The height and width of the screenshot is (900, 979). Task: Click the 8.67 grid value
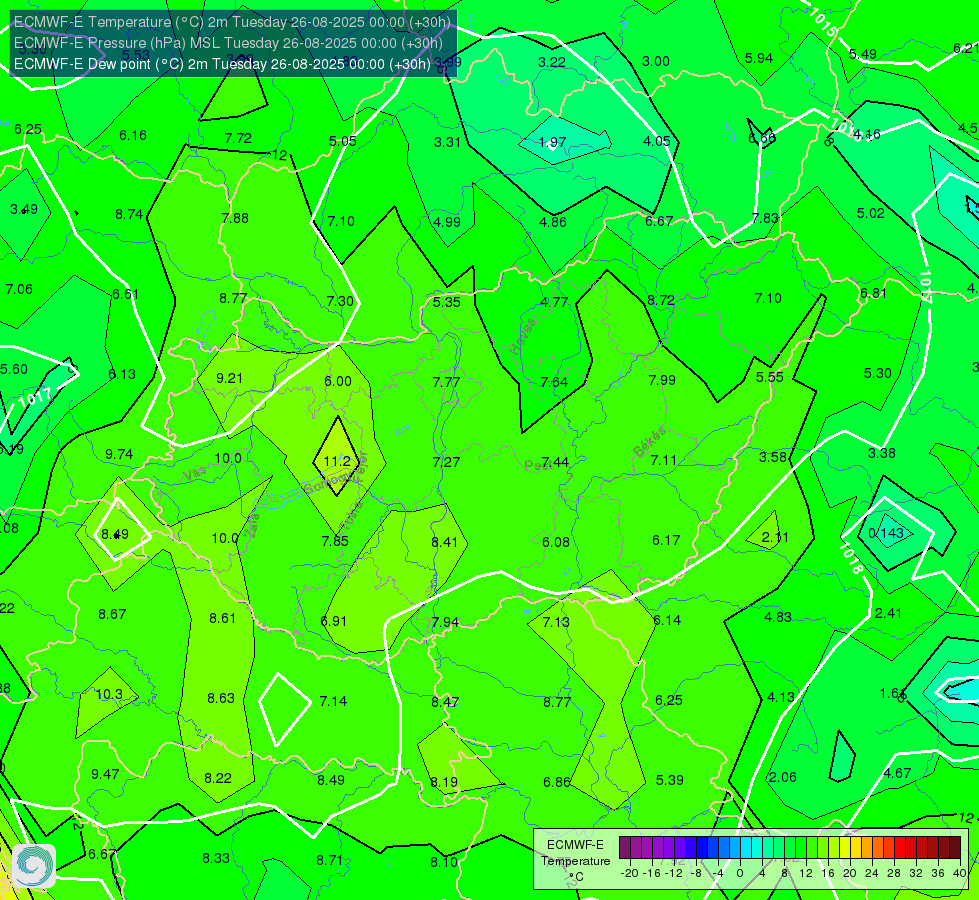tap(112, 614)
